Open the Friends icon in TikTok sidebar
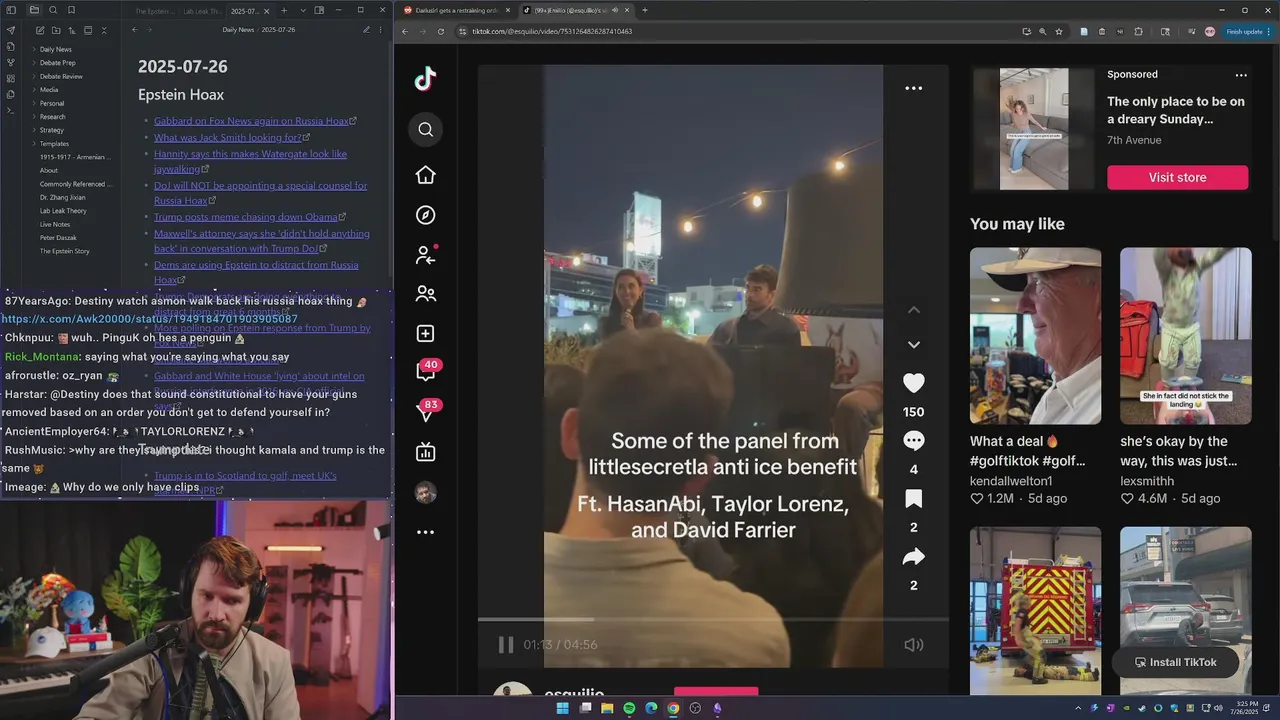This screenshot has height=720, width=1280. (x=426, y=294)
